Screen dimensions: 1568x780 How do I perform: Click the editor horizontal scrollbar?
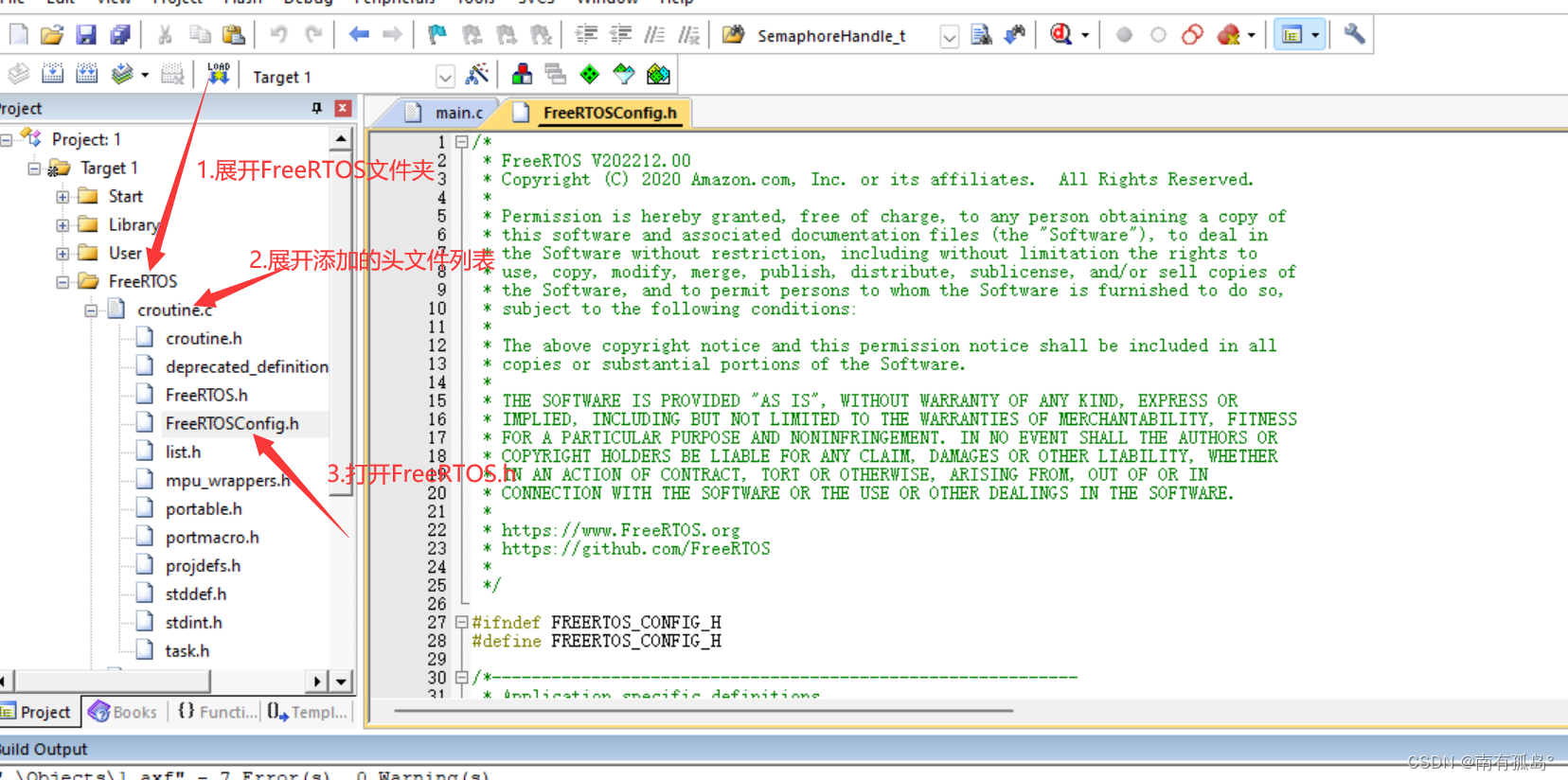(x=704, y=710)
